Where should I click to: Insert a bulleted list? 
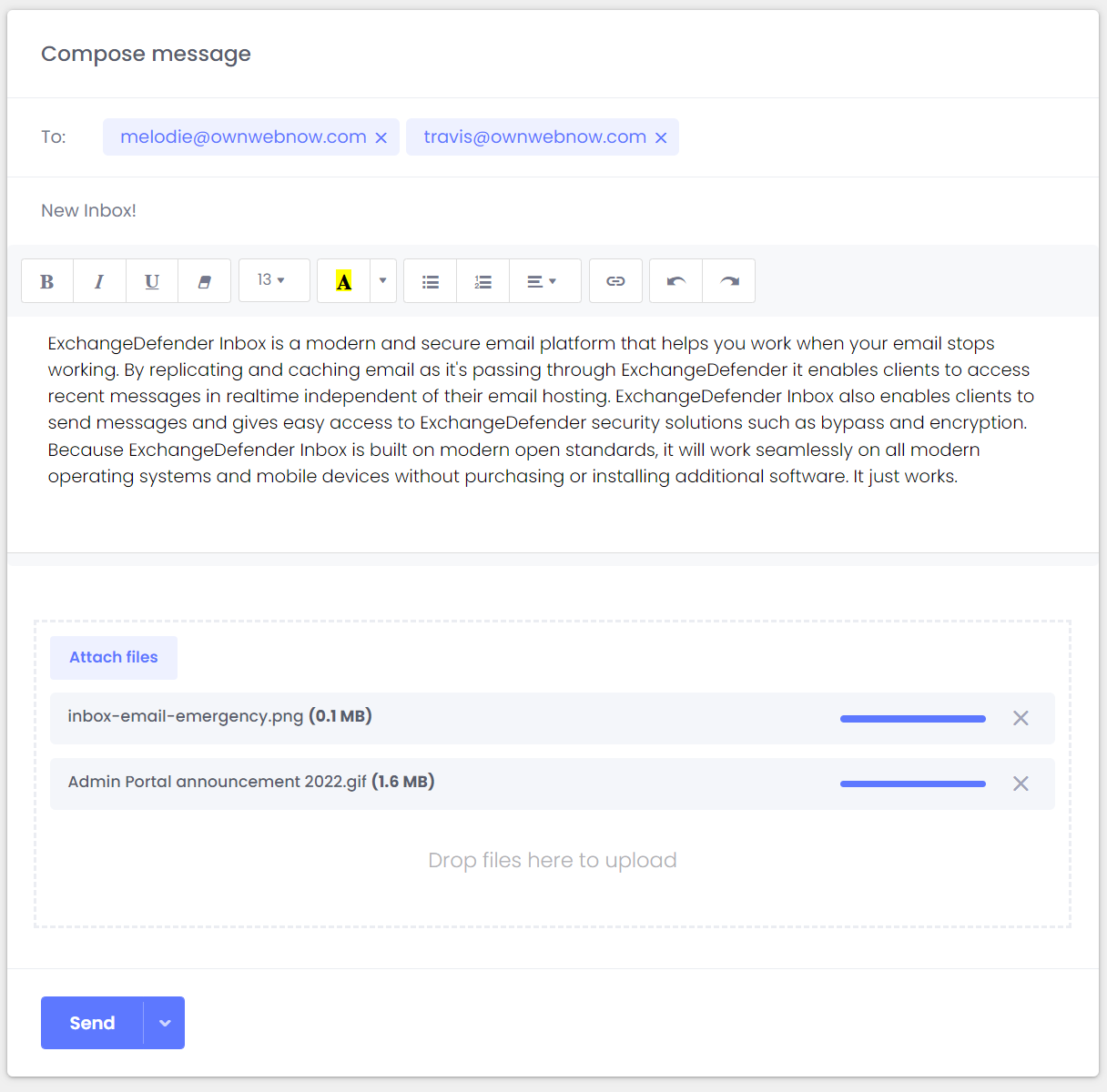431,281
